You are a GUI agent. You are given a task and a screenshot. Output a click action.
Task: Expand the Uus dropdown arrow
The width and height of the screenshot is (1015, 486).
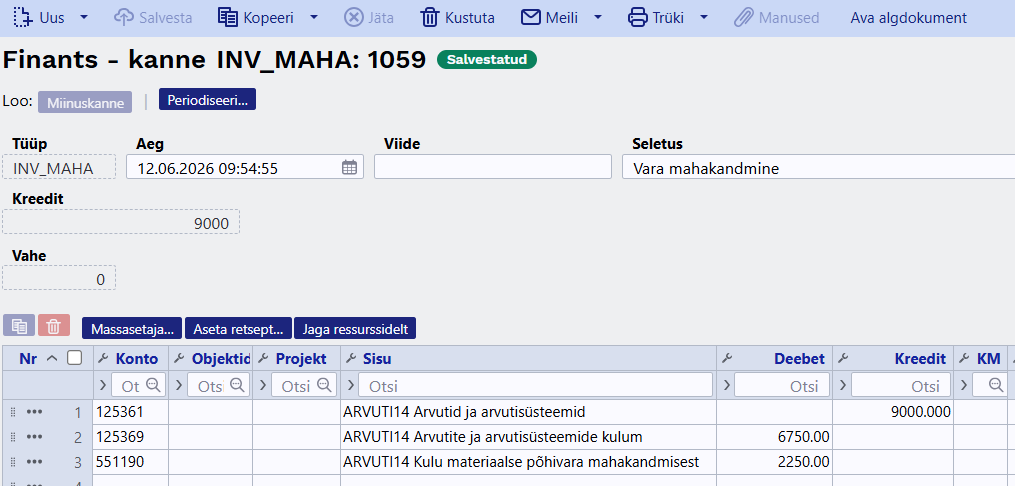click(84, 17)
